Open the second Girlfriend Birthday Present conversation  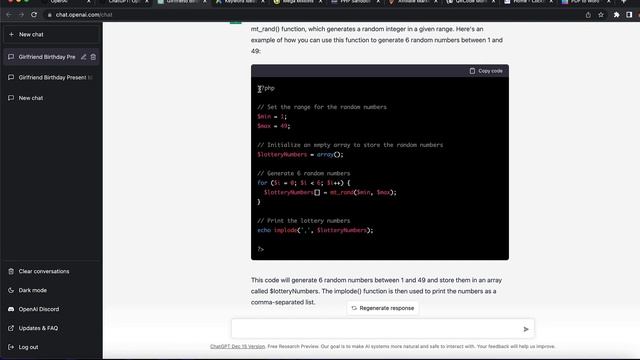pyautogui.click(x=51, y=78)
